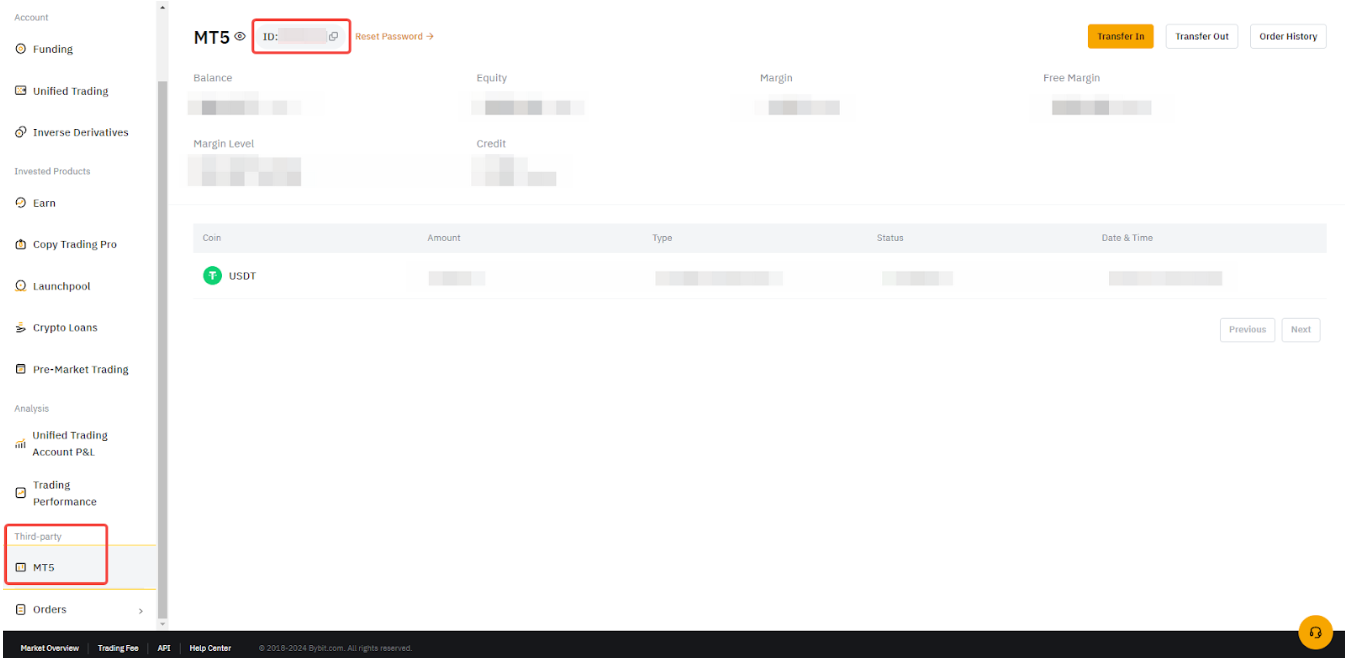Open Order History
Viewport: 1345px width, 658px height.
point(1287,37)
